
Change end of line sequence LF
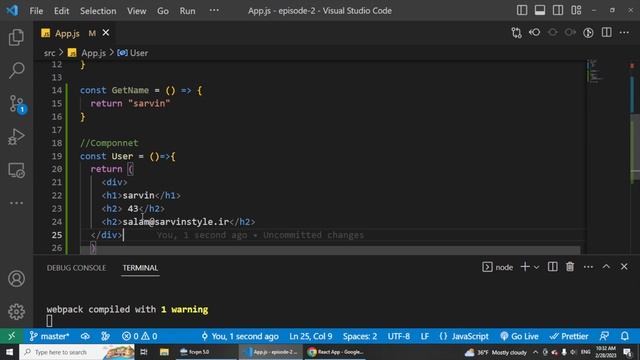coord(424,336)
